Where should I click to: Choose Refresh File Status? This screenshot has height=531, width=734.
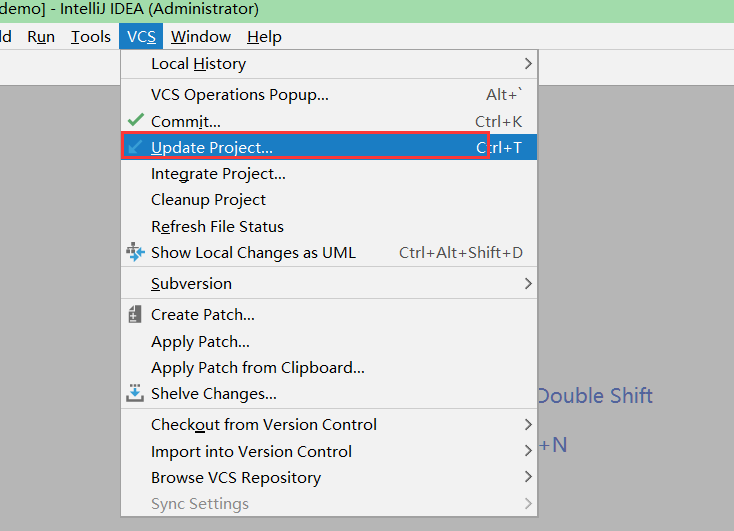329,227
